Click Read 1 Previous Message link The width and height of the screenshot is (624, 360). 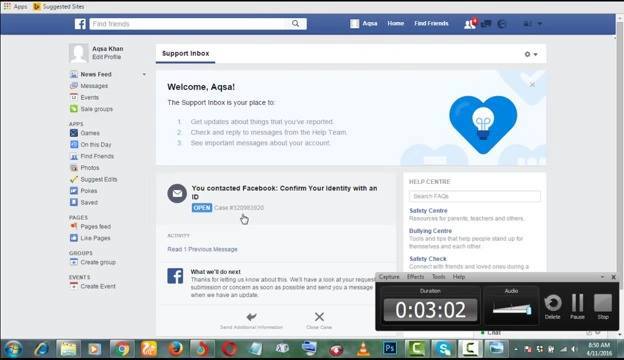pos(202,249)
